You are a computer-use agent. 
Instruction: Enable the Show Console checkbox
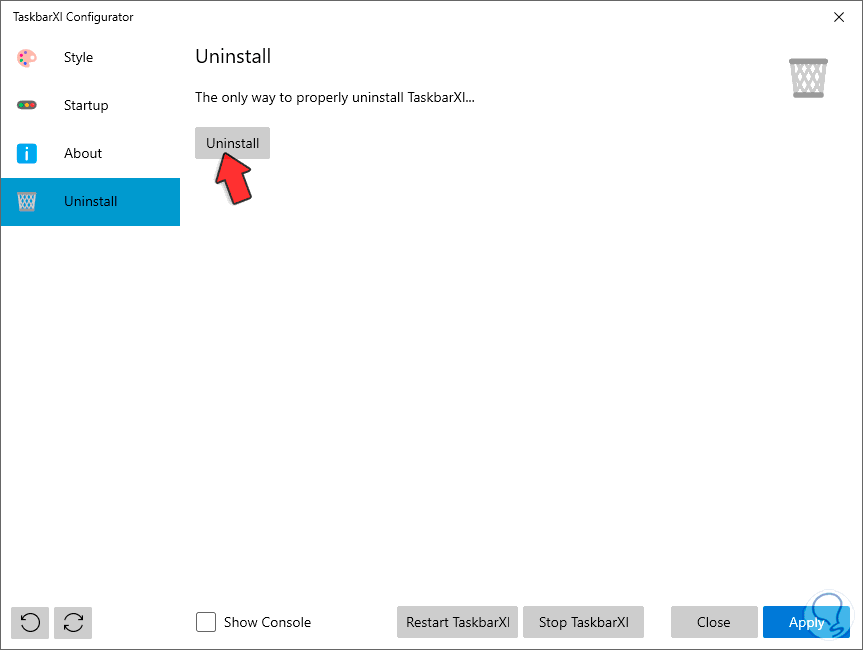coord(206,622)
